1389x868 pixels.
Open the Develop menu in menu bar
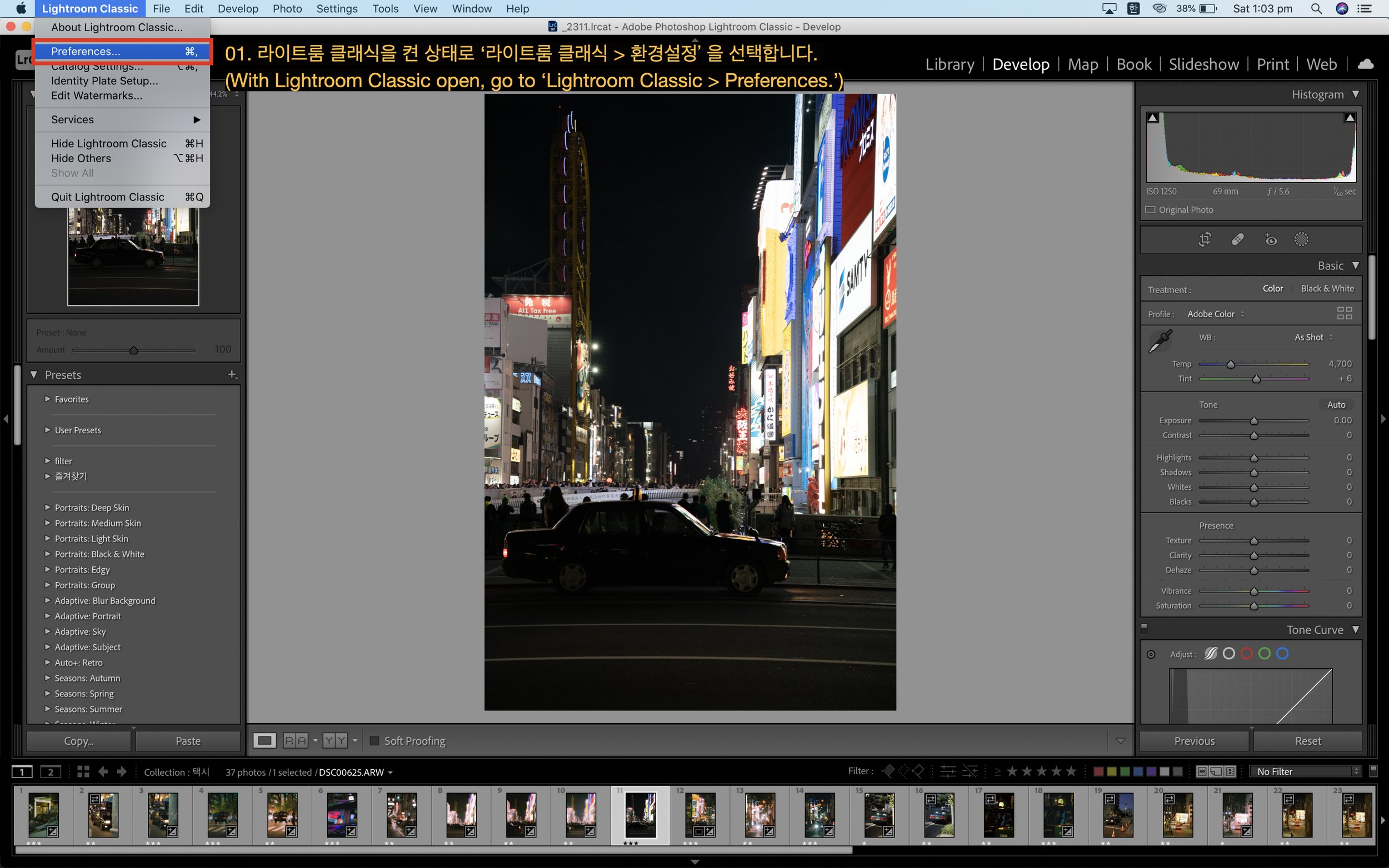tap(238, 9)
